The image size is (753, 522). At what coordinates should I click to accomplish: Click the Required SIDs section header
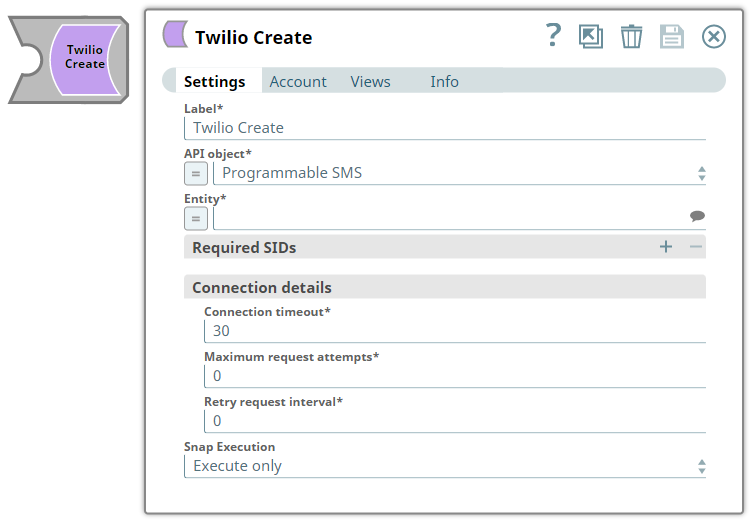point(445,247)
